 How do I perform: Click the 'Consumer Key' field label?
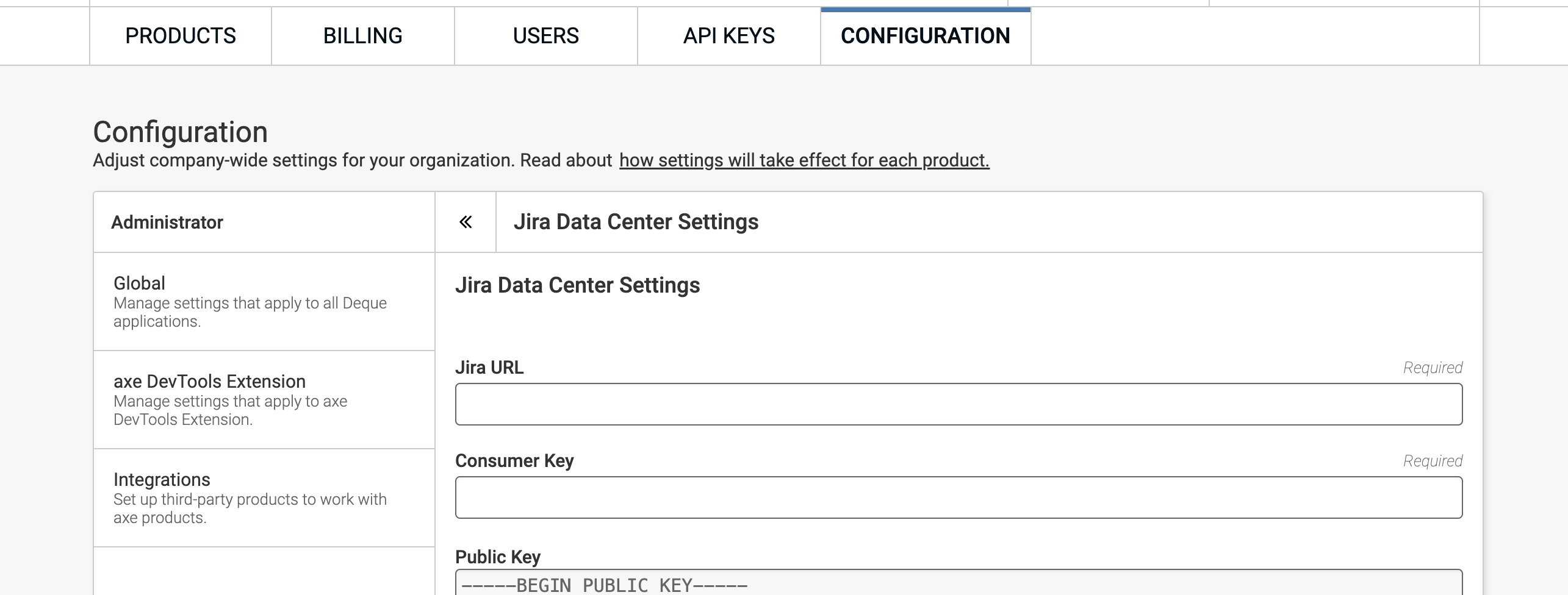click(x=514, y=461)
